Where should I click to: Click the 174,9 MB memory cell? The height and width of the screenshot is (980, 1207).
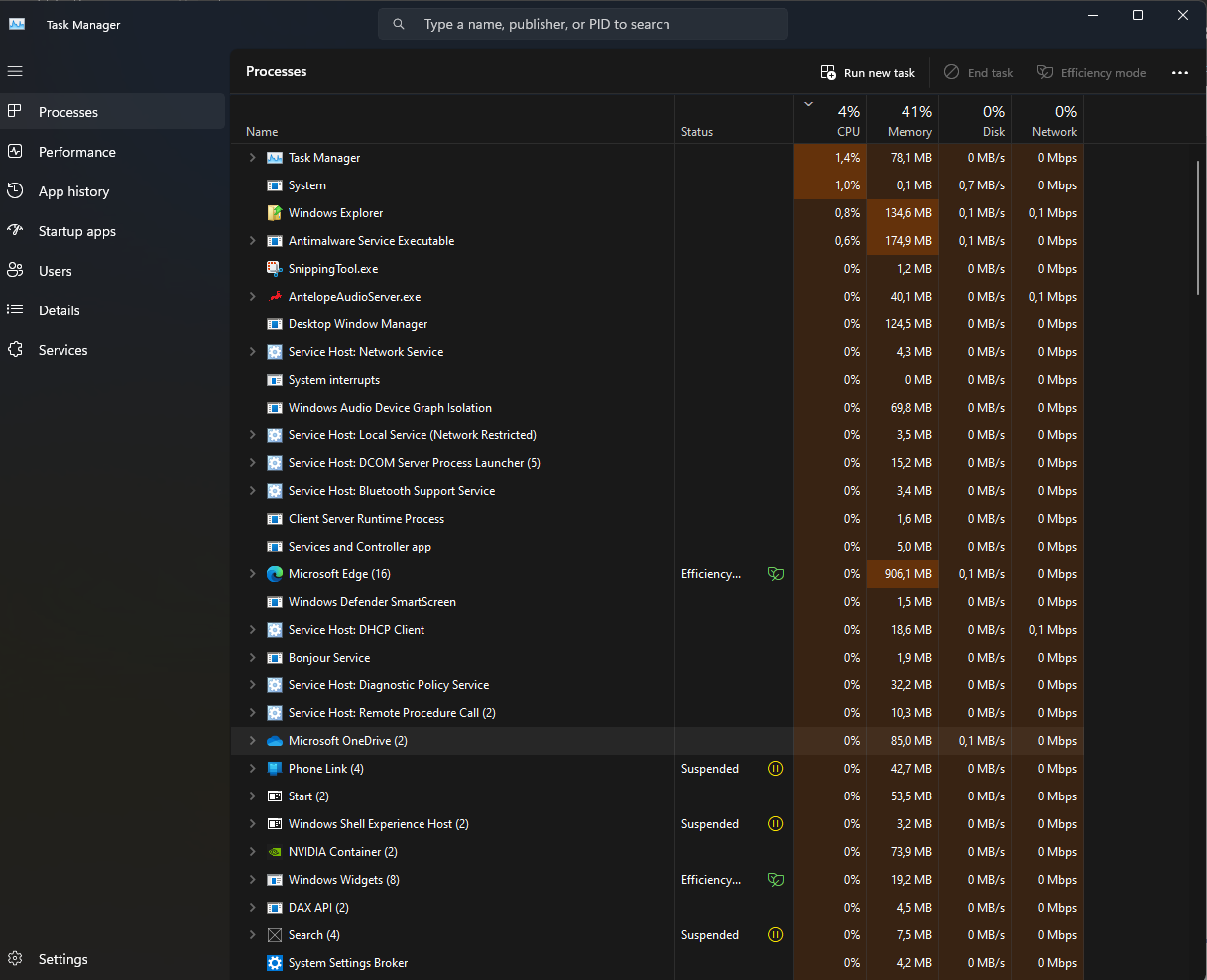[903, 241]
